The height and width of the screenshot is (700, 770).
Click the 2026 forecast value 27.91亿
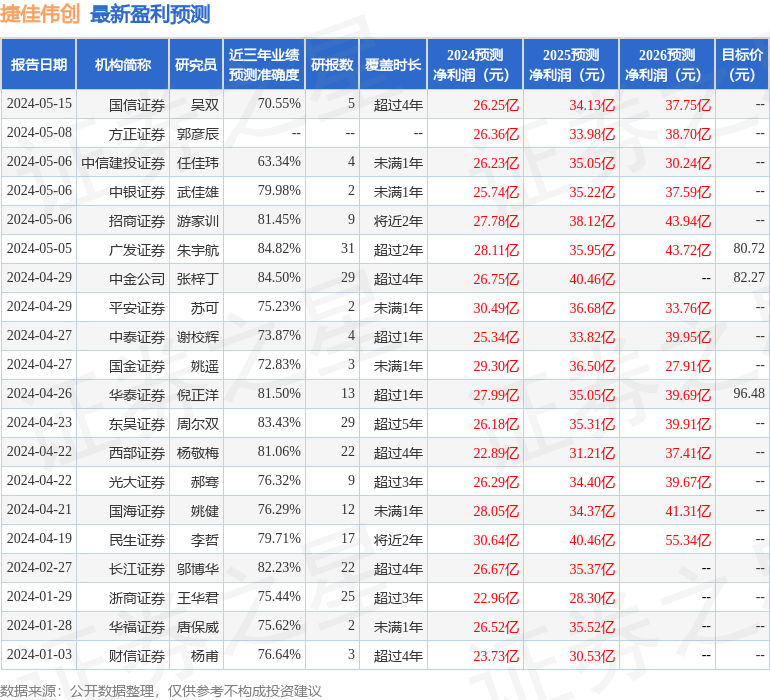[688, 366]
